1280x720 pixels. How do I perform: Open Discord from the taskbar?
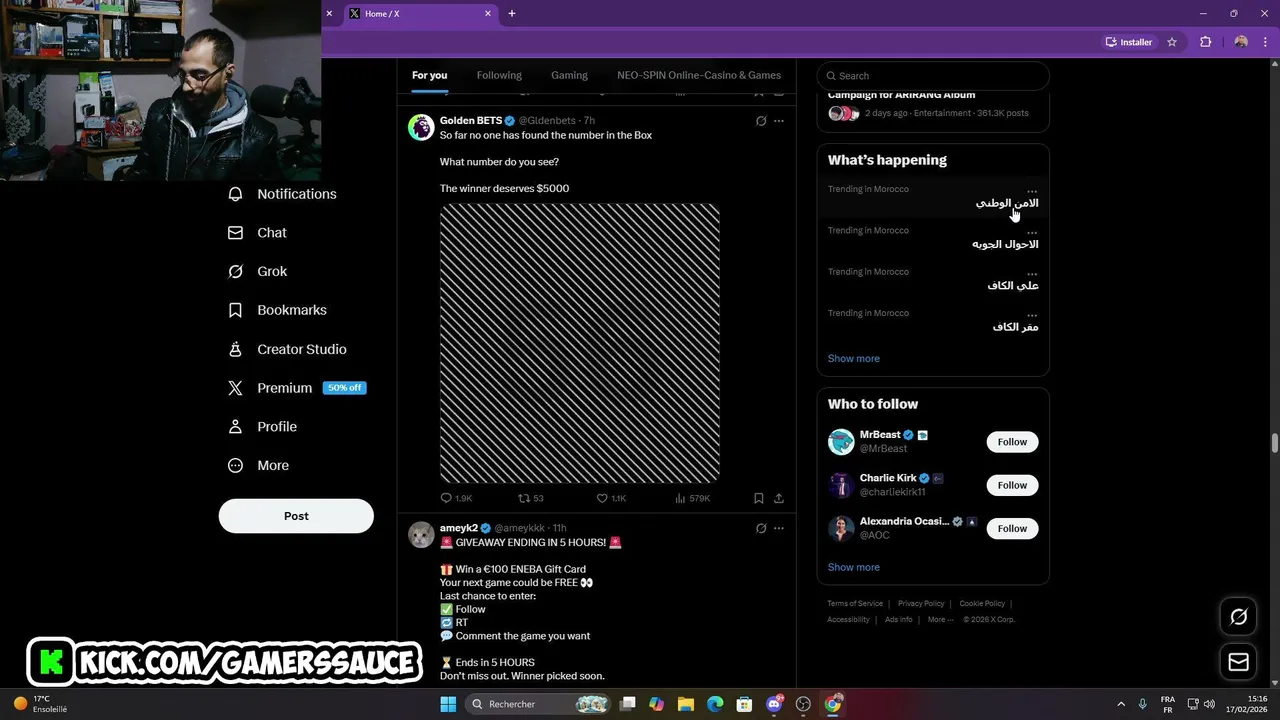(774, 704)
